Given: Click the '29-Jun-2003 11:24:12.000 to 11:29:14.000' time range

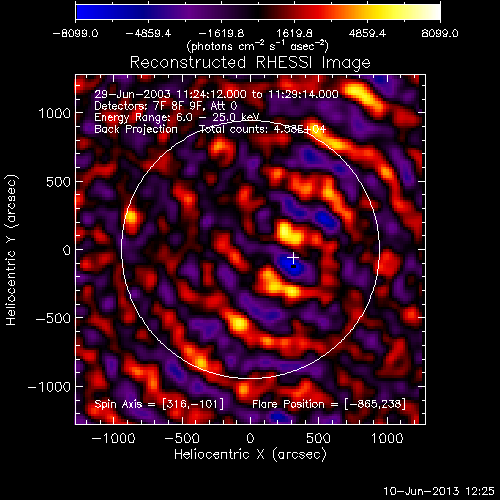Looking at the screenshot, I should tap(216, 94).
